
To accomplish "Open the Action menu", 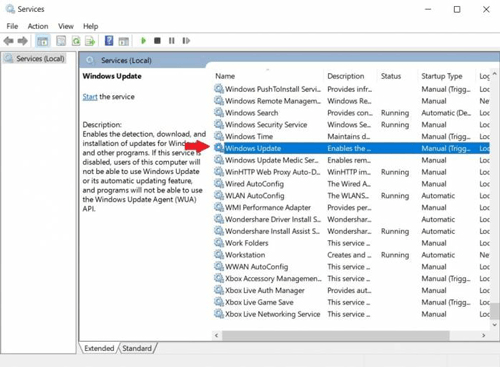I will tap(38, 26).
